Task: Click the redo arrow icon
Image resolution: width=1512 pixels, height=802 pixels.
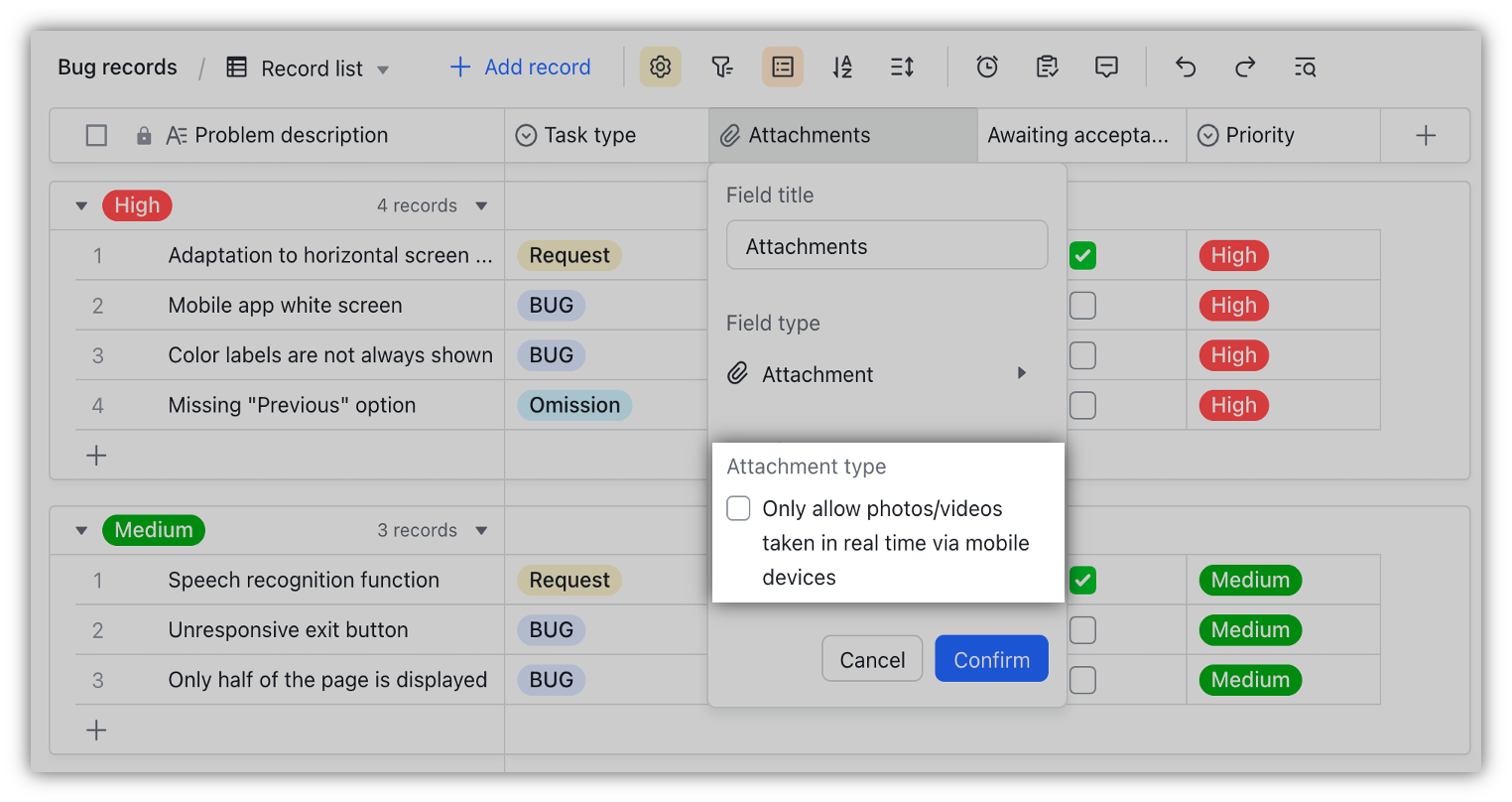Action: [1245, 67]
